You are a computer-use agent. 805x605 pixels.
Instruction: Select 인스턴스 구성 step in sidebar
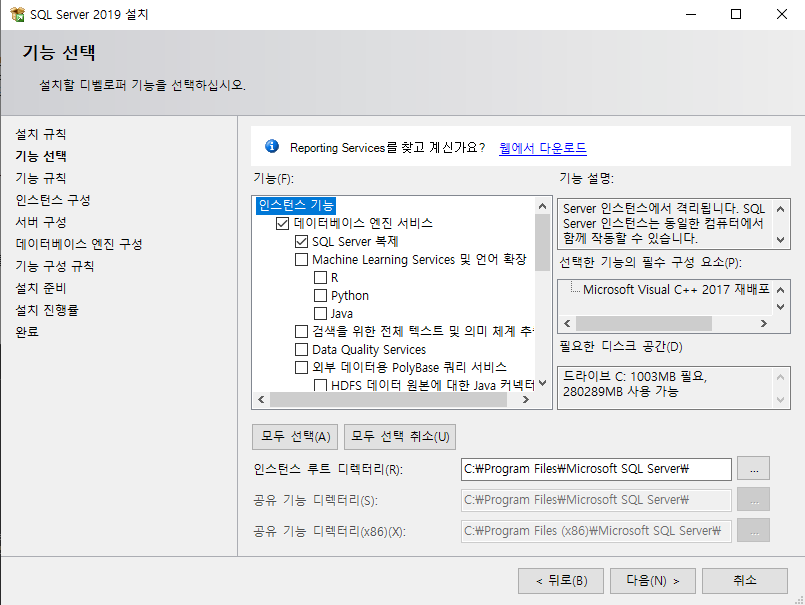tap(53, 200)
